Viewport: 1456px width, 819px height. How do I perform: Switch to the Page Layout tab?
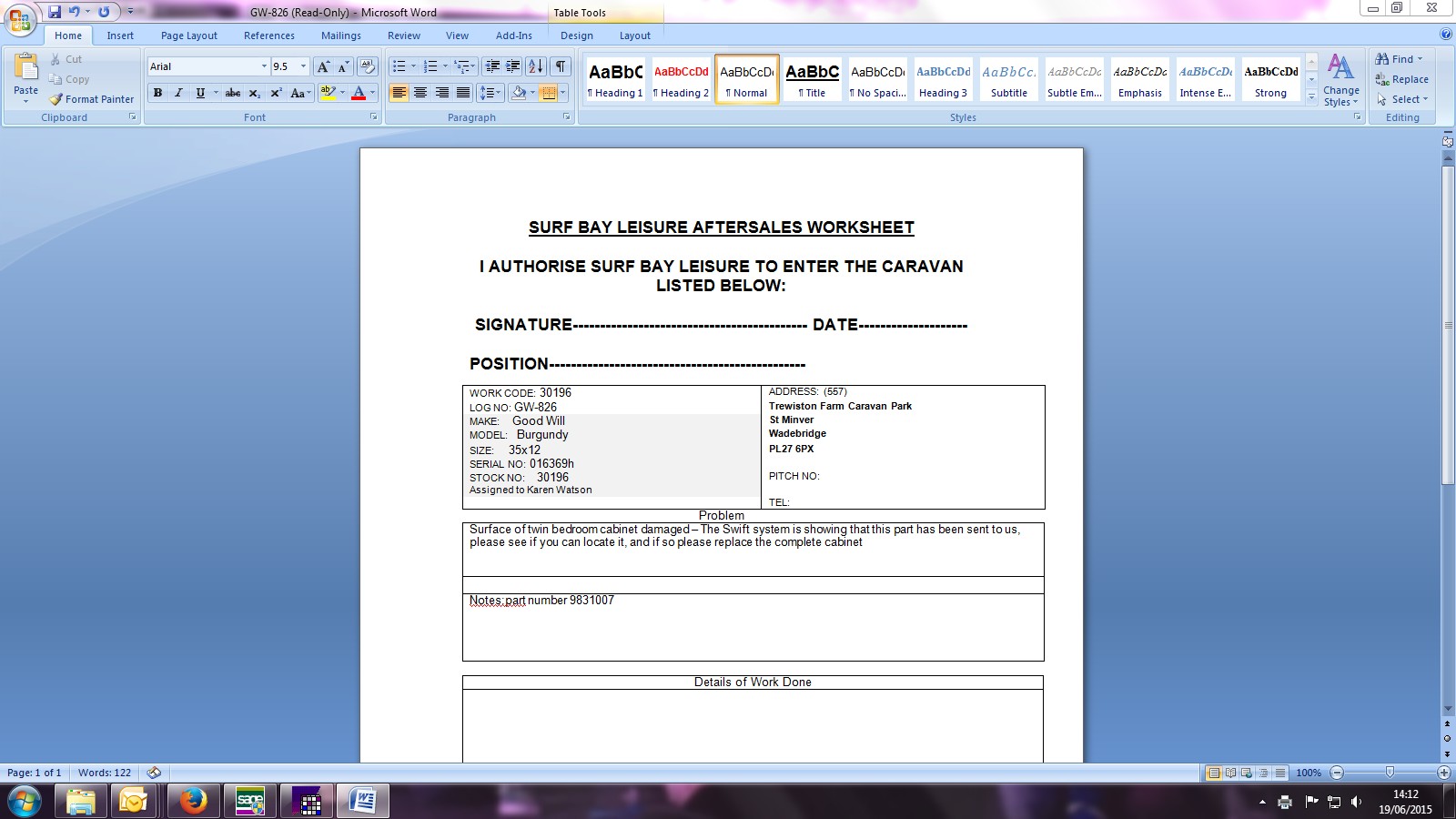(x=189, y=35)
